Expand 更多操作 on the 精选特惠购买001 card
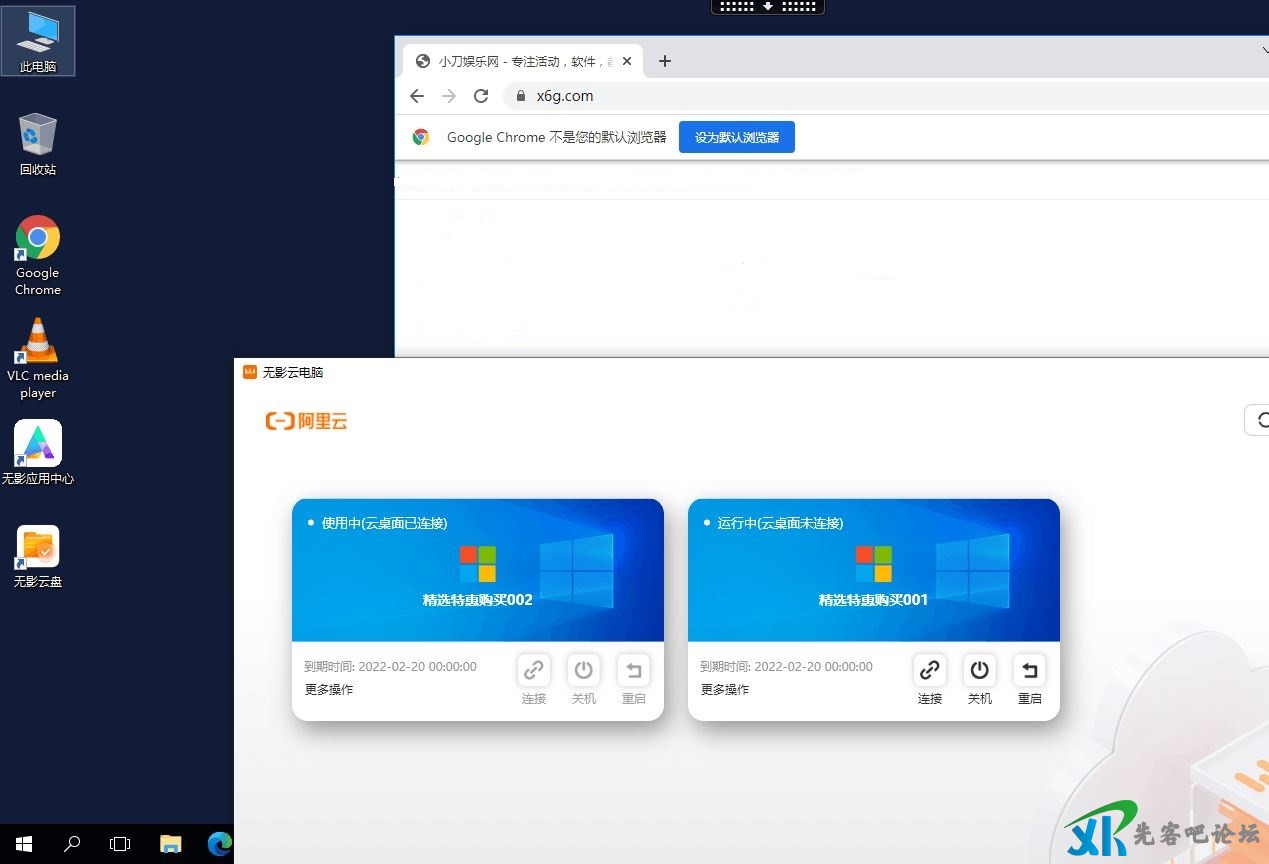Viewport: 1269px width, 864px height. pos(725,690)
